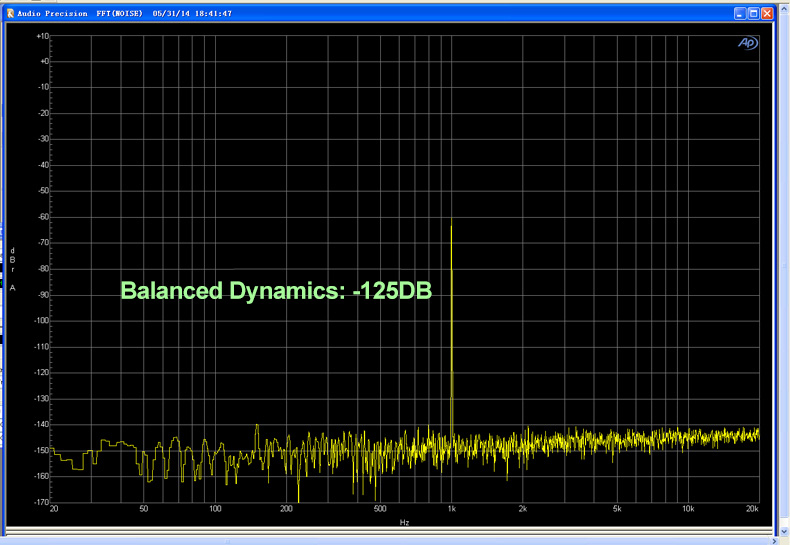
Task: Click the 500 label on frequency axis
Action: [x=380, y=510]
